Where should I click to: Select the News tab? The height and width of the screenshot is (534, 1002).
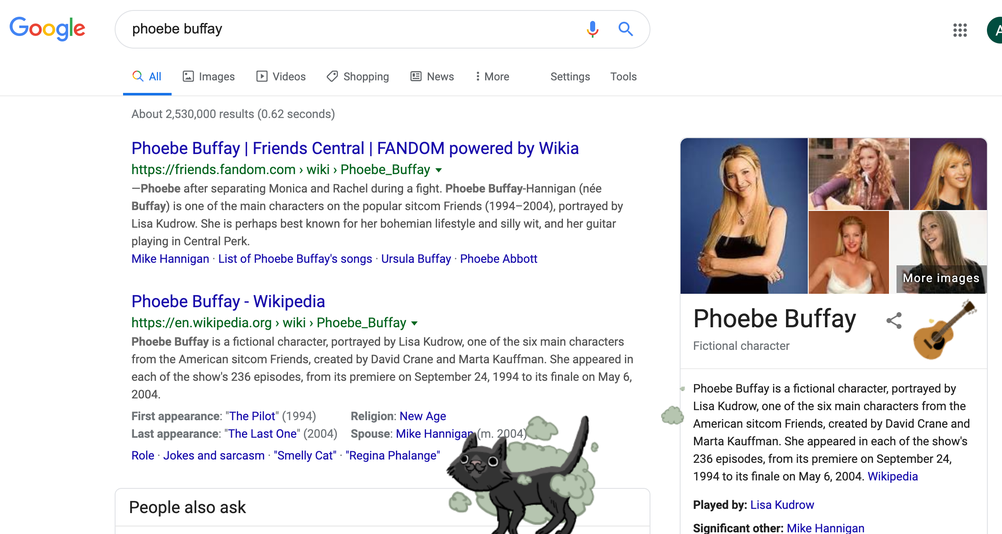pos(432,77)
